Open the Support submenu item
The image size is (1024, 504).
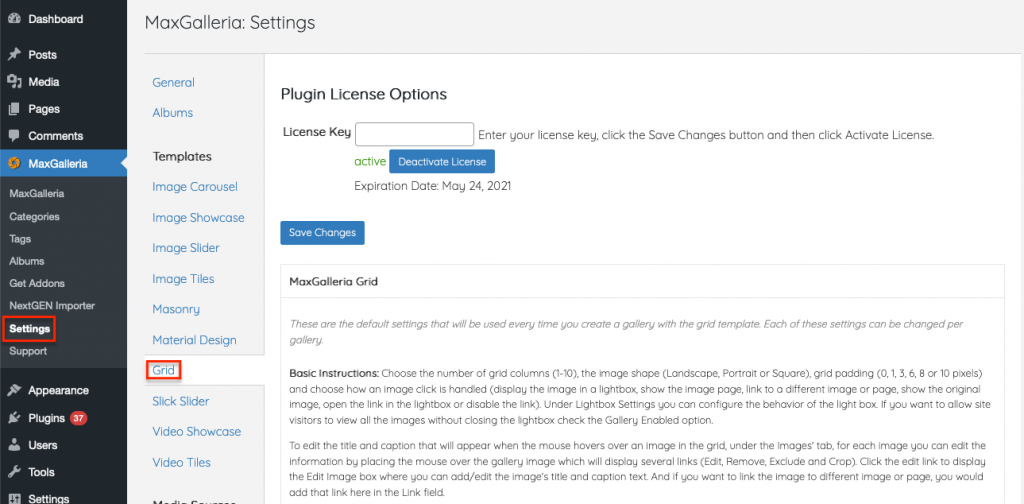pos(28,351)
